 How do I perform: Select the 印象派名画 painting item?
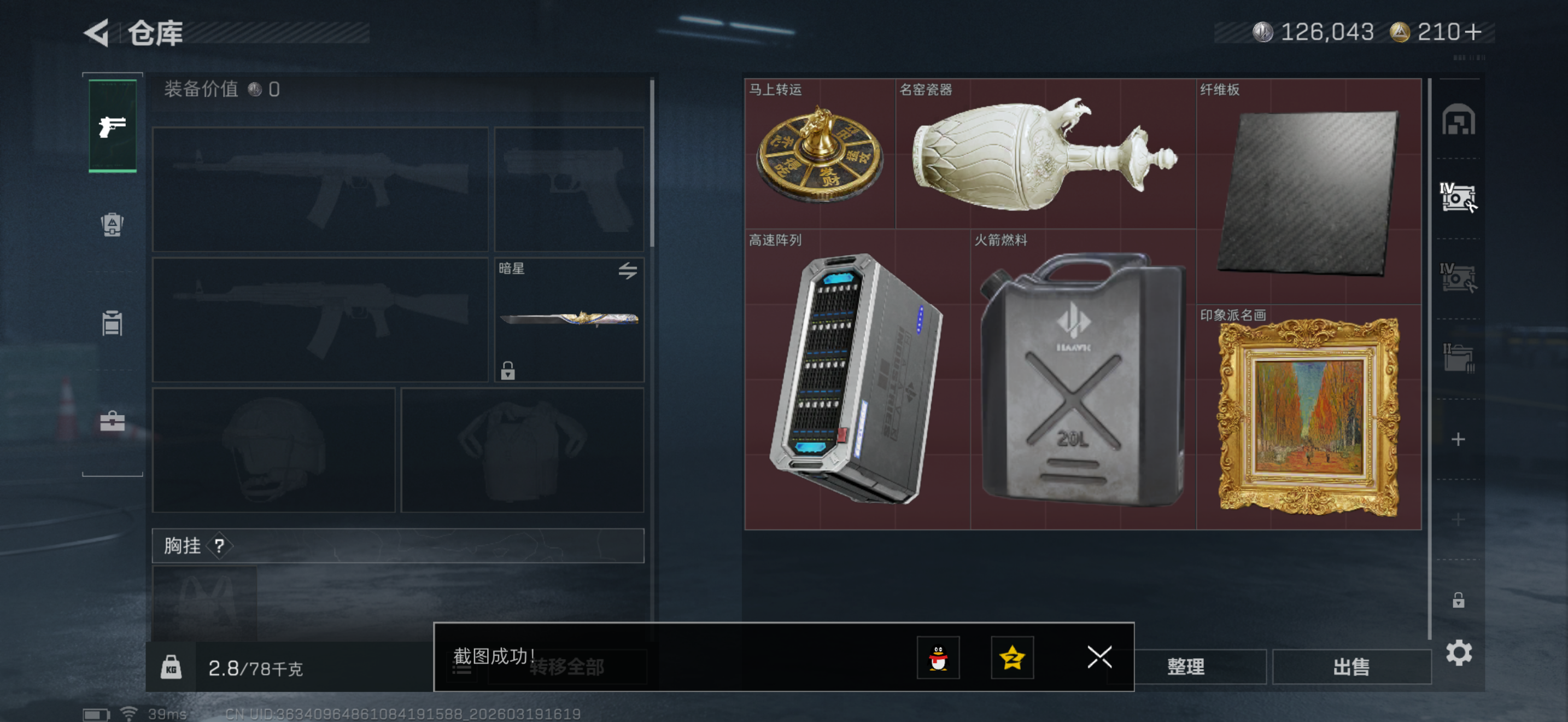1308,417
